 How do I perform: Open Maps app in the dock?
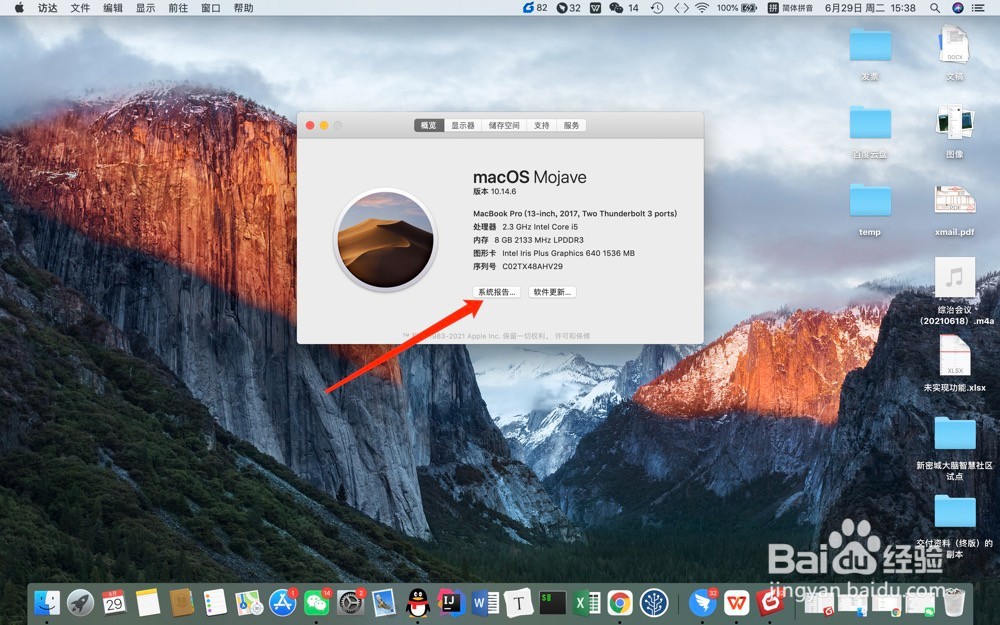pyautogui.click(x=249, y=603)
